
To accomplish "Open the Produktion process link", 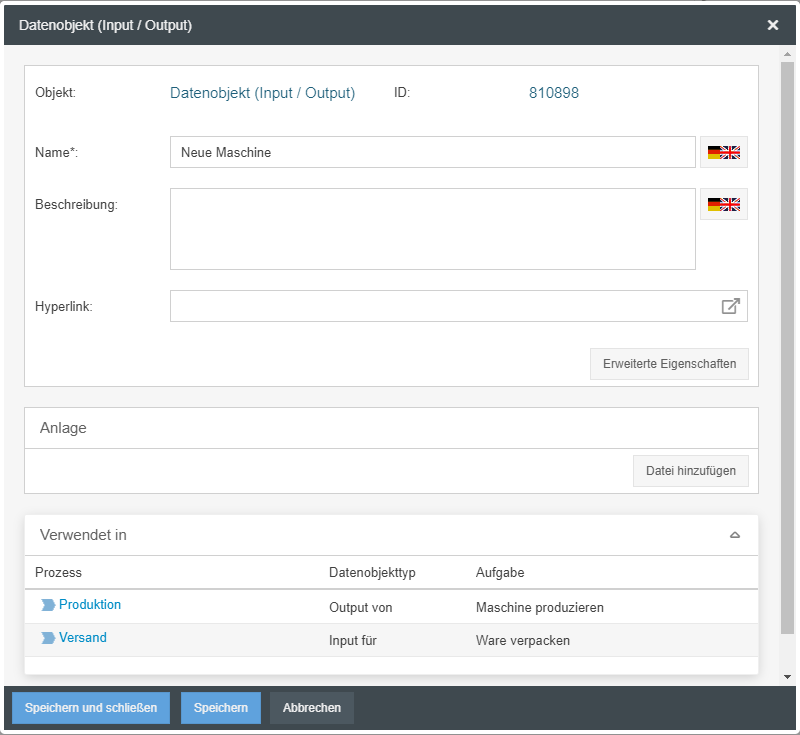I will [x=90, y=605].
